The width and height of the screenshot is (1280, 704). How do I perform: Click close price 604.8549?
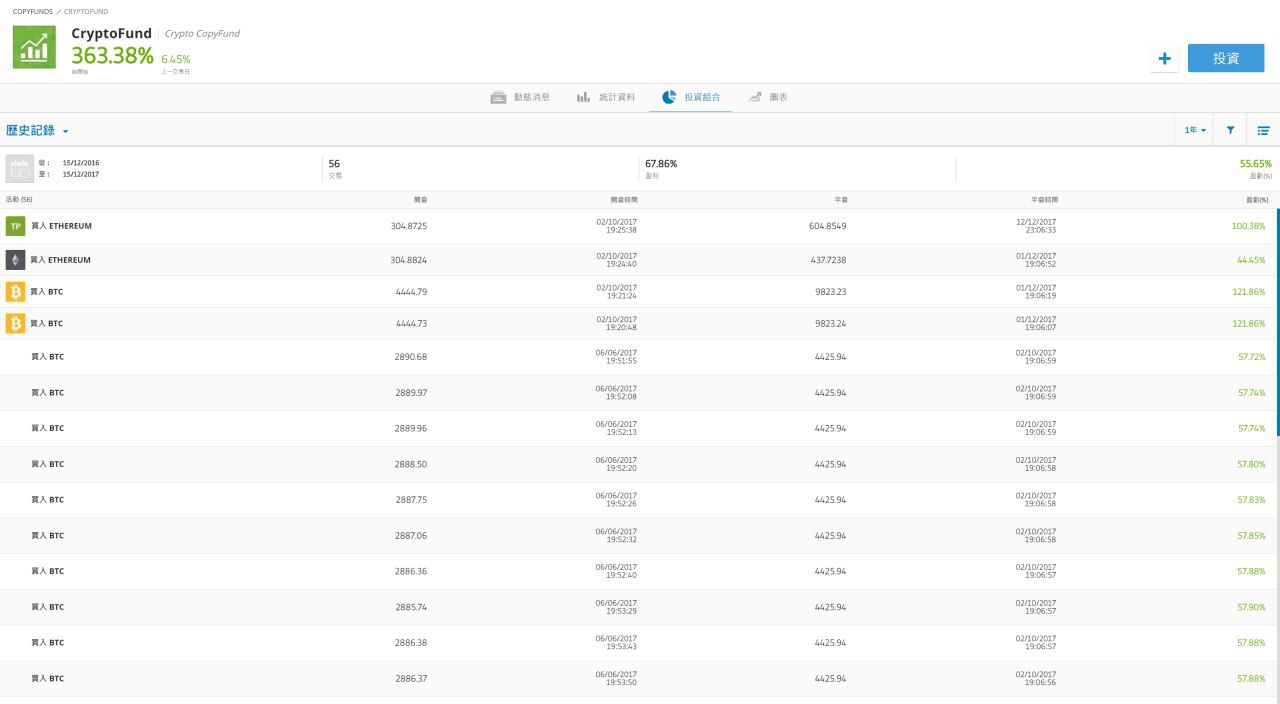tap(827, 226)
